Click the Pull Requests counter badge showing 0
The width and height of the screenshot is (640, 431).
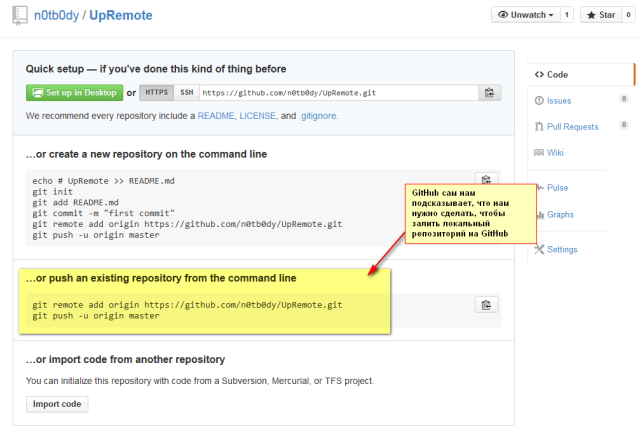click(x=624, y=125)
